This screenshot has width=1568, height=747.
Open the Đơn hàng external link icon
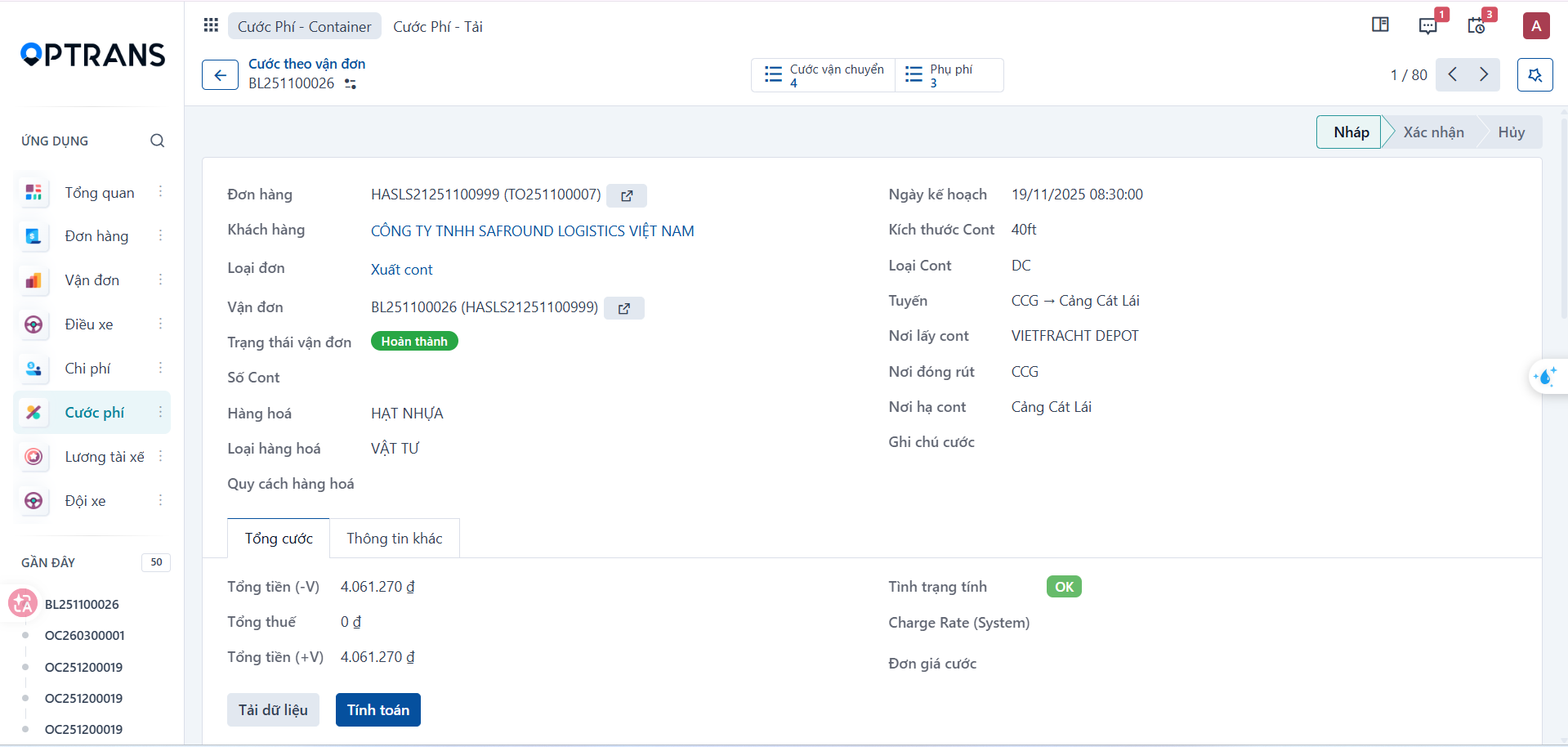coord(627,195)
